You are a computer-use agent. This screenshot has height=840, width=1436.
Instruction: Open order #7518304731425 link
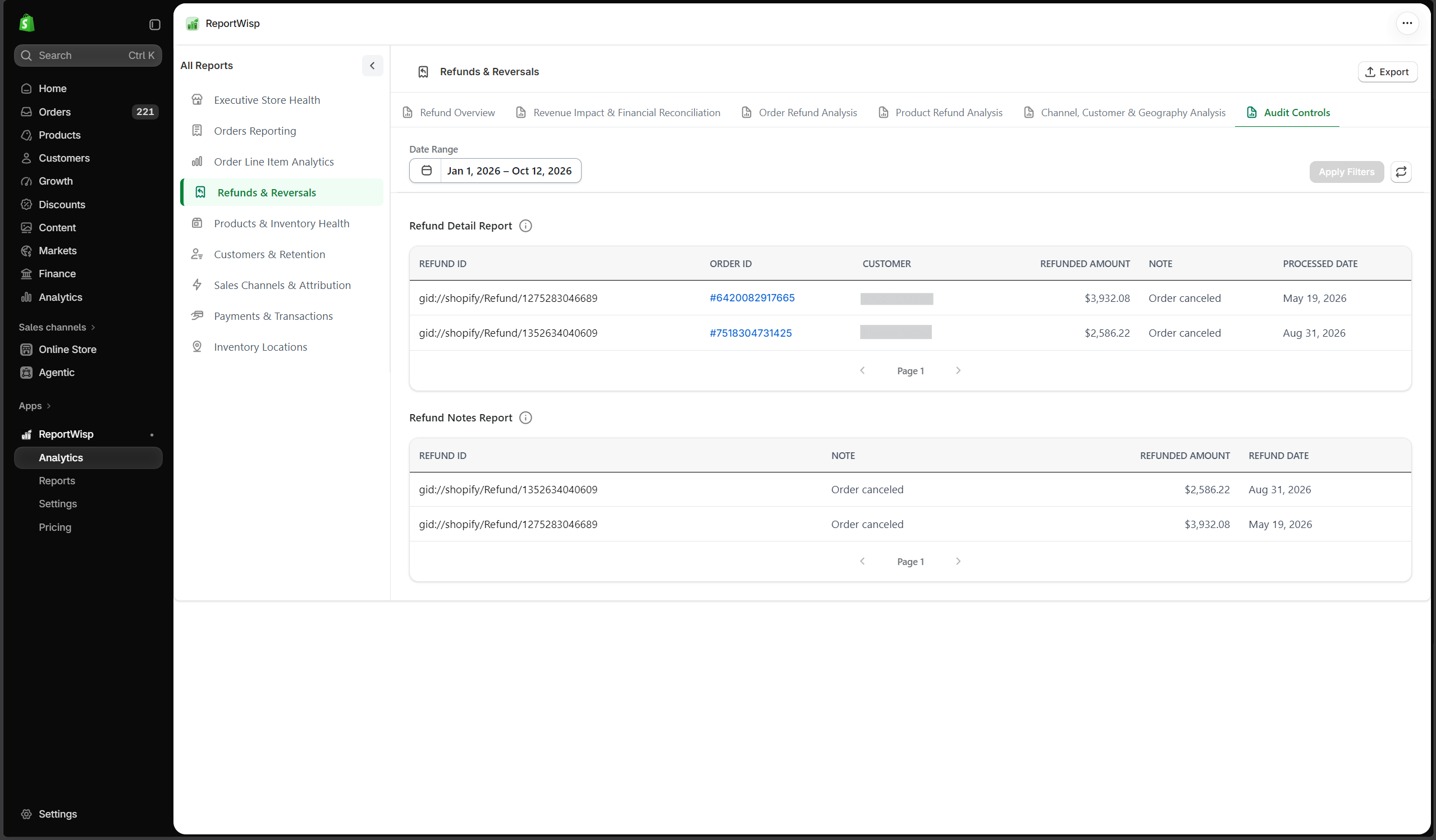pos(751,333)
